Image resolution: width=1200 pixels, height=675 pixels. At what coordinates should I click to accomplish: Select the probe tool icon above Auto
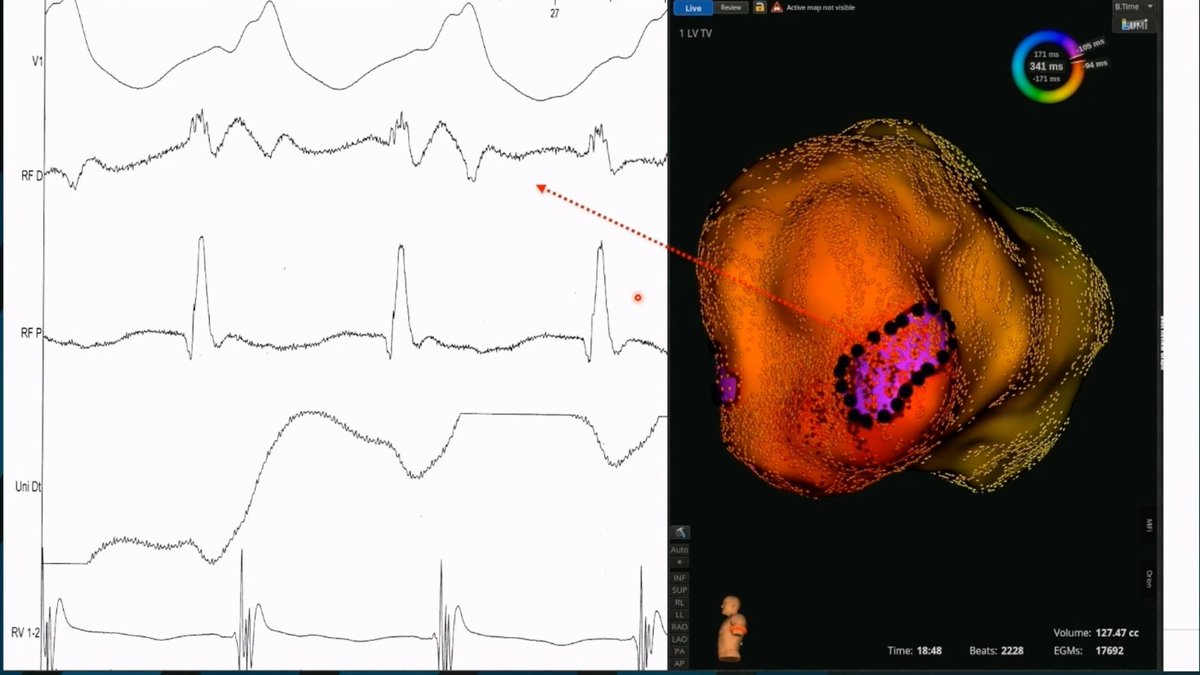click(x=680, y=533)
